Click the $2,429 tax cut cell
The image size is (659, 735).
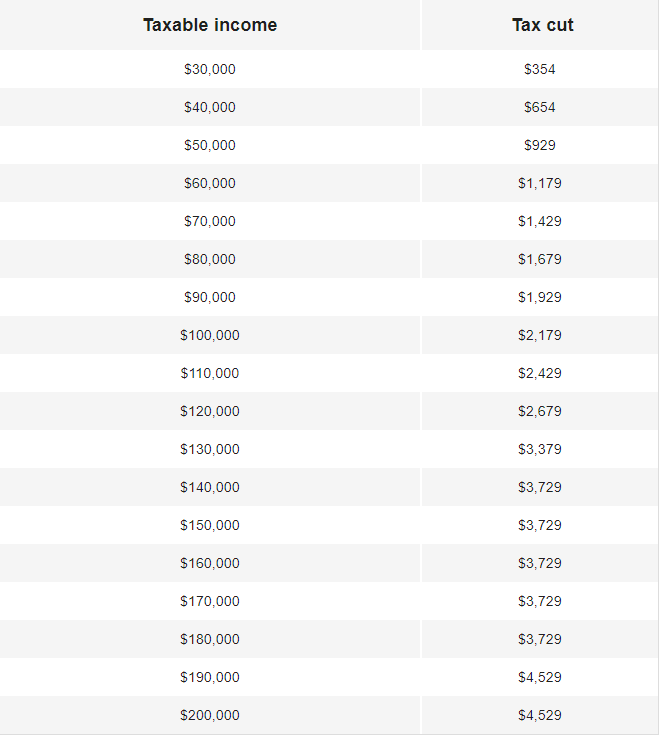click(x=540, y=373)
